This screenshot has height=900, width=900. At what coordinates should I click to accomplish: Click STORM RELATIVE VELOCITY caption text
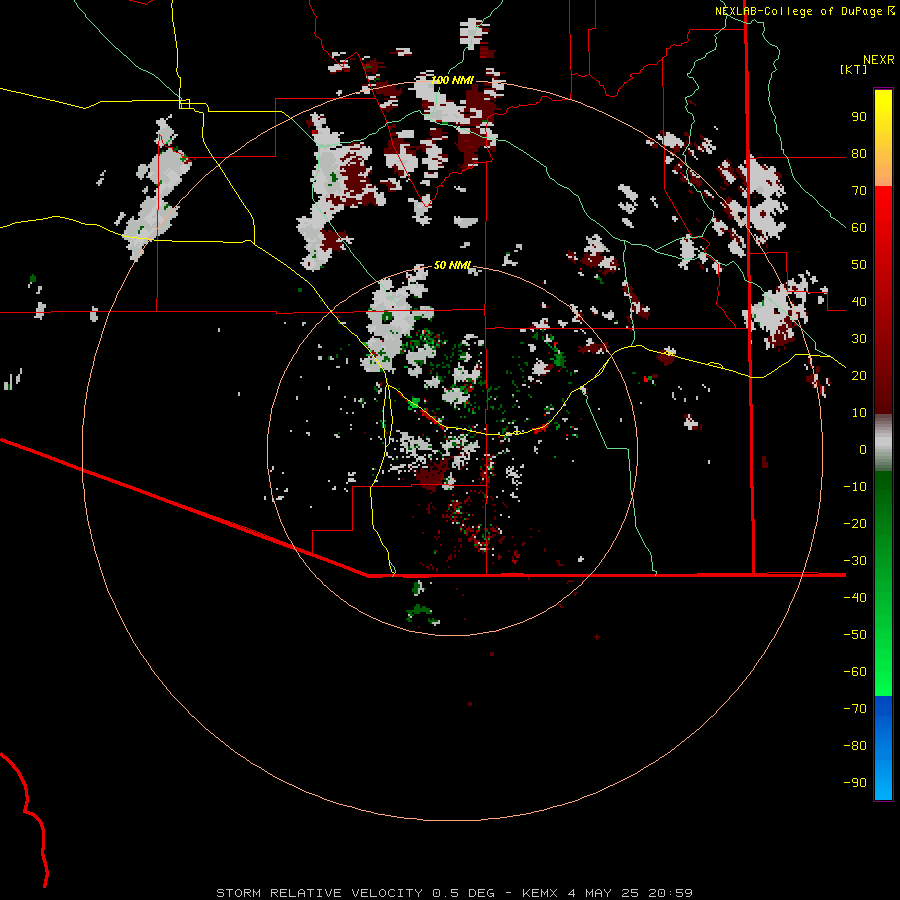point(319,893)
